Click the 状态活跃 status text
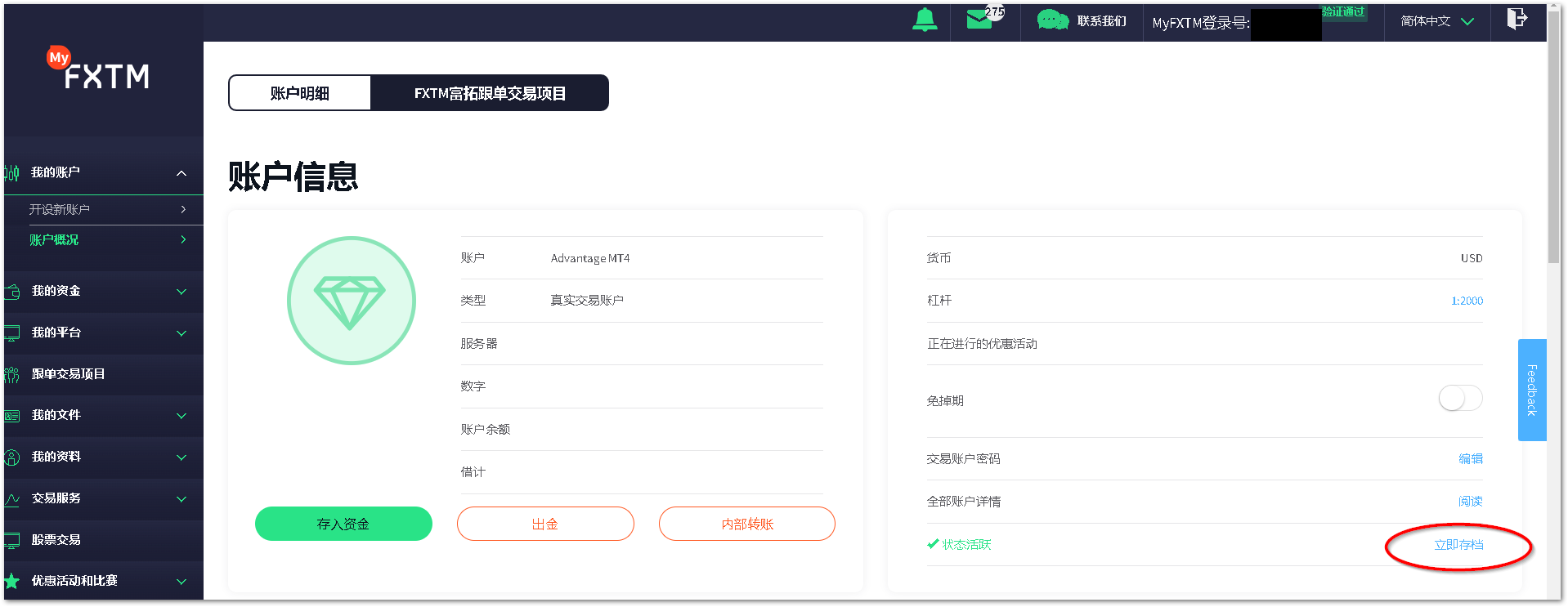The image size is (1568, 607). [966, 545]
